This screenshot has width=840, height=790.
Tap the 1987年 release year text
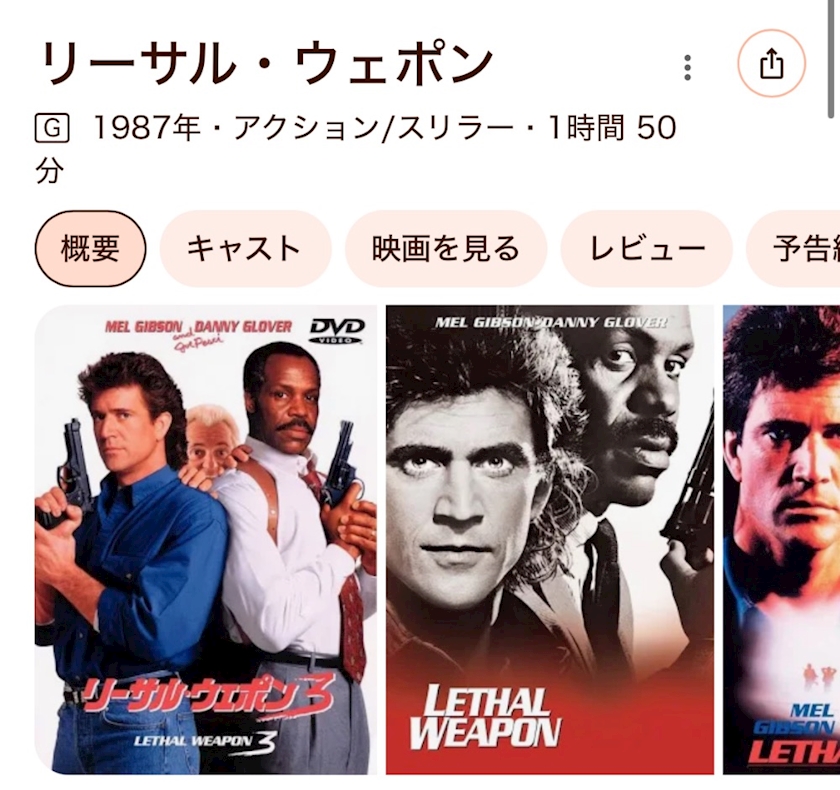click(147, 128)
